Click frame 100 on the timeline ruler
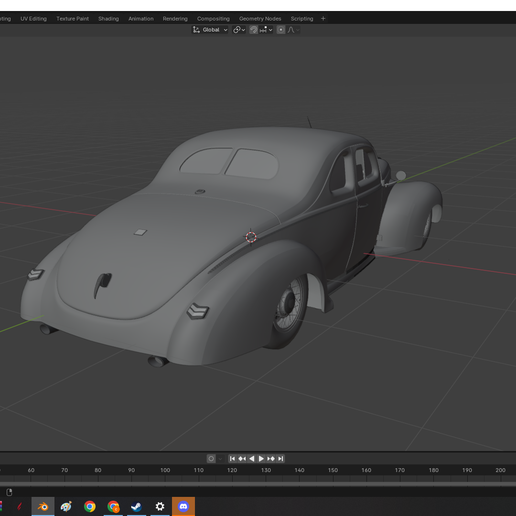The height and width of the screenshot is (516, 516). [165, 470]
